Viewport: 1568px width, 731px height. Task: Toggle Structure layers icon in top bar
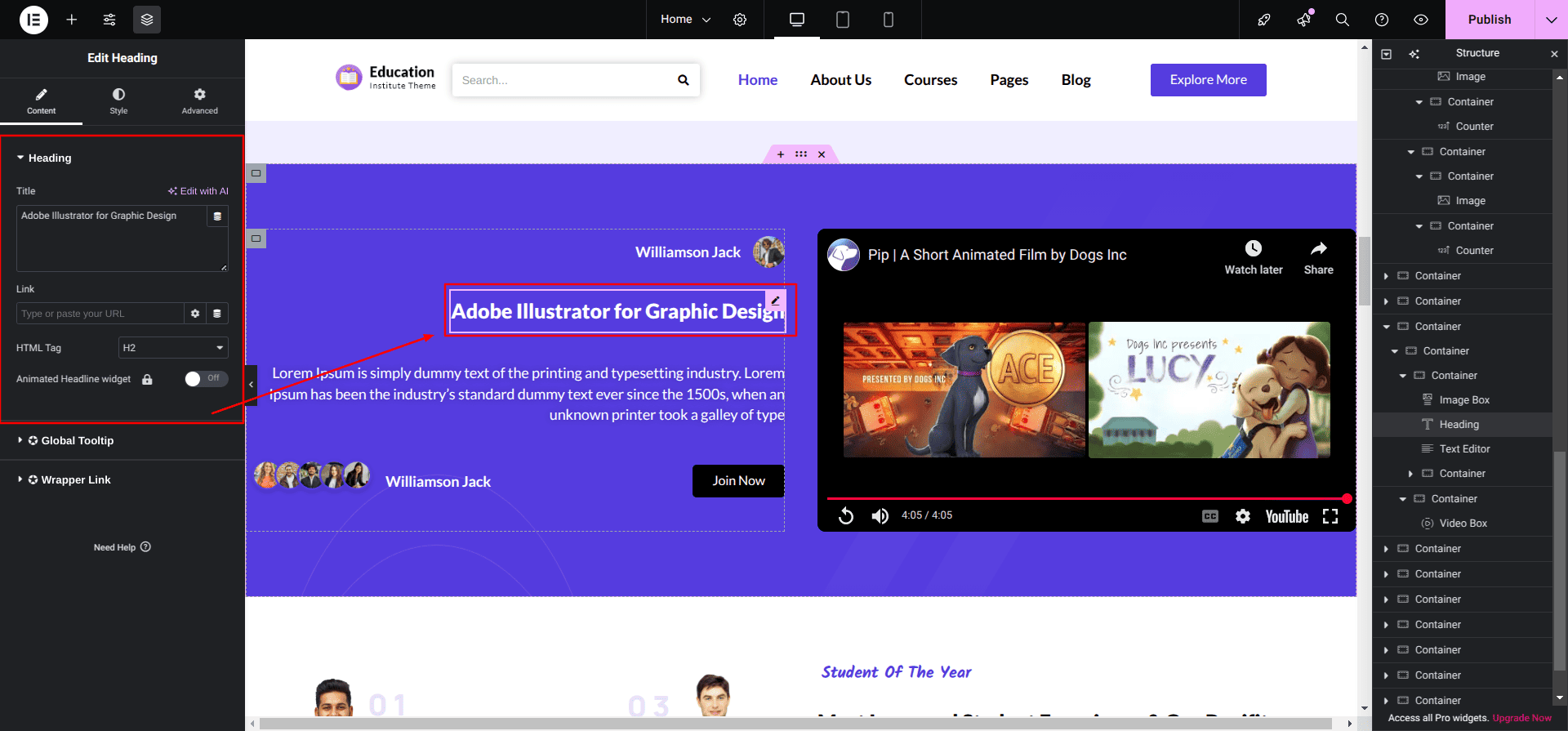point(147,20)
